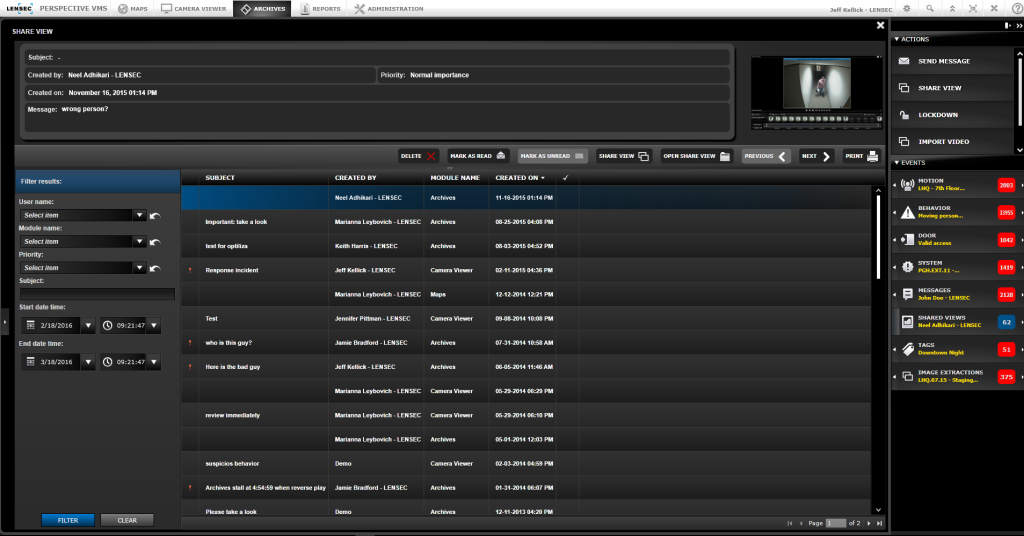Click the Print button

pos(861,156)
